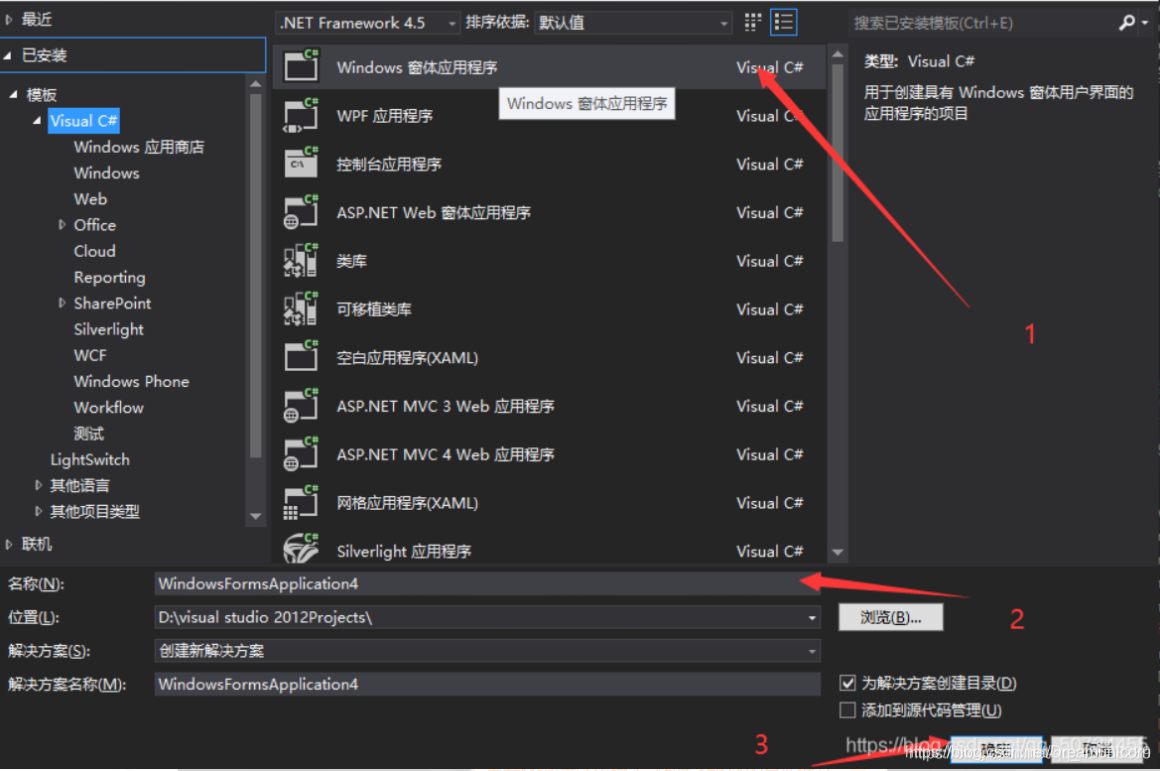Select the WCF tree item
The width and height of the screenshot is (1160, 771).
tap(90, 355)
